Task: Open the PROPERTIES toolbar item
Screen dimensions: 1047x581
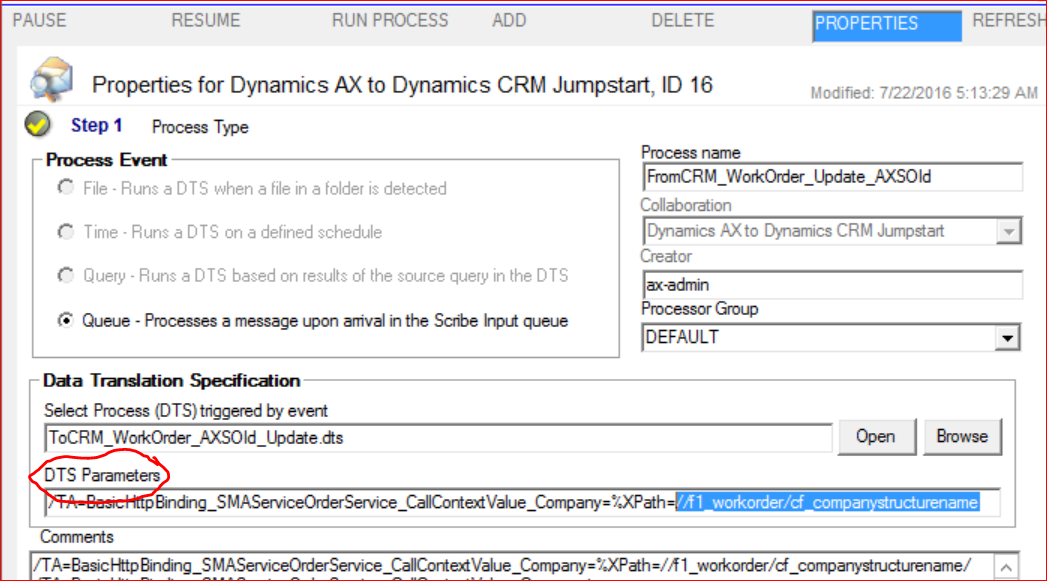Action: pos(887,25)
